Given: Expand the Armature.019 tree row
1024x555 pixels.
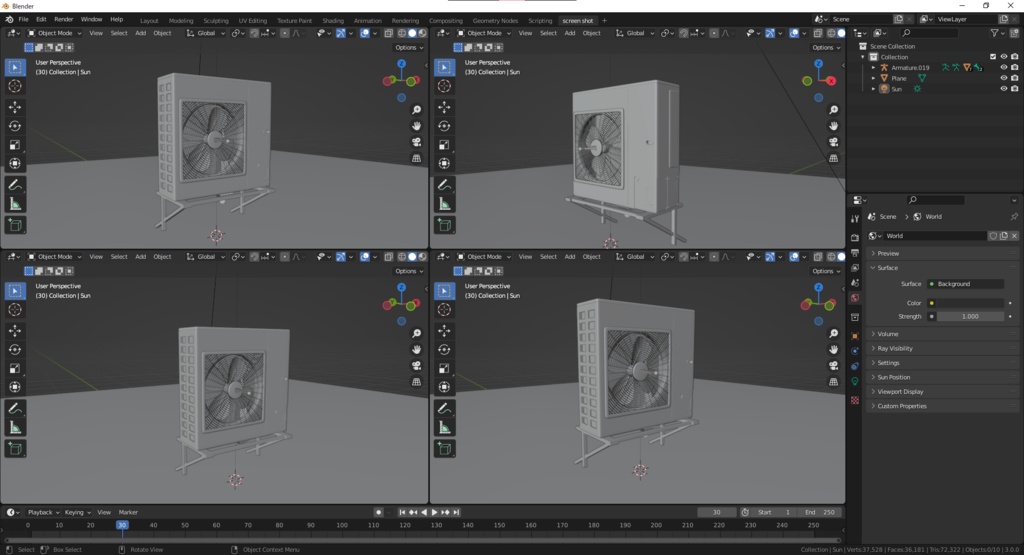Looking at the screenshot, I should pos(874,67).
